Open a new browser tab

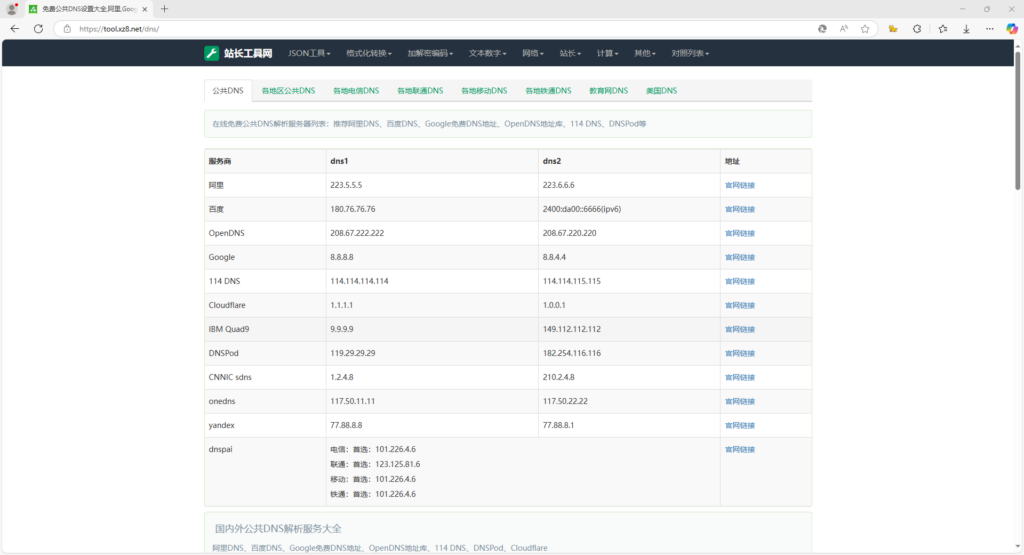pyautogui.click(x=165, y=9)
